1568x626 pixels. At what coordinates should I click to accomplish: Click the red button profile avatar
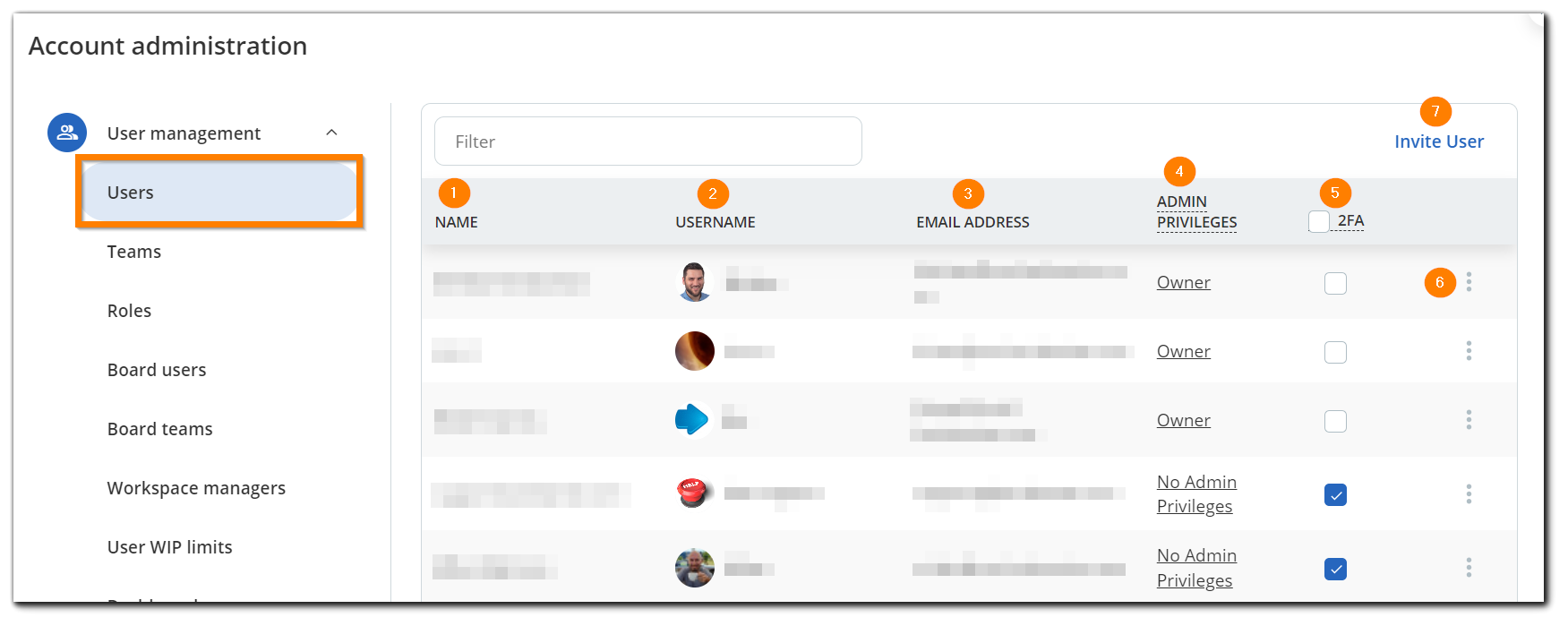pyautogui.click(x=692, y=493)
